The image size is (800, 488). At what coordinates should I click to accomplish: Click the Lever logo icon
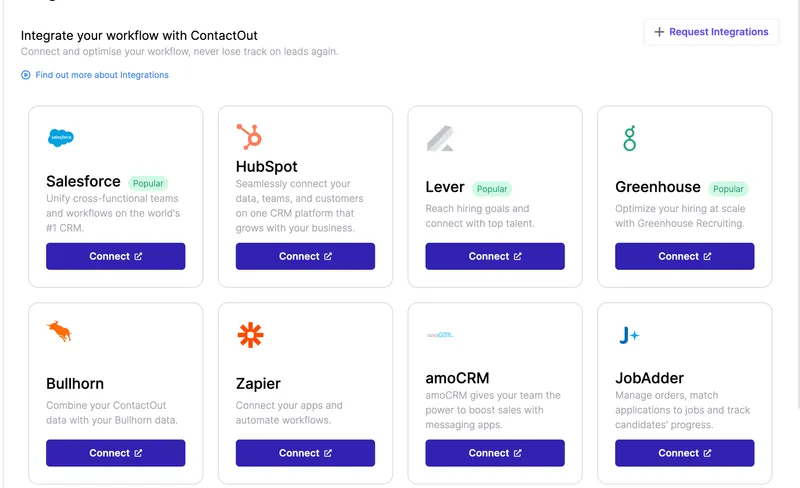441,139
